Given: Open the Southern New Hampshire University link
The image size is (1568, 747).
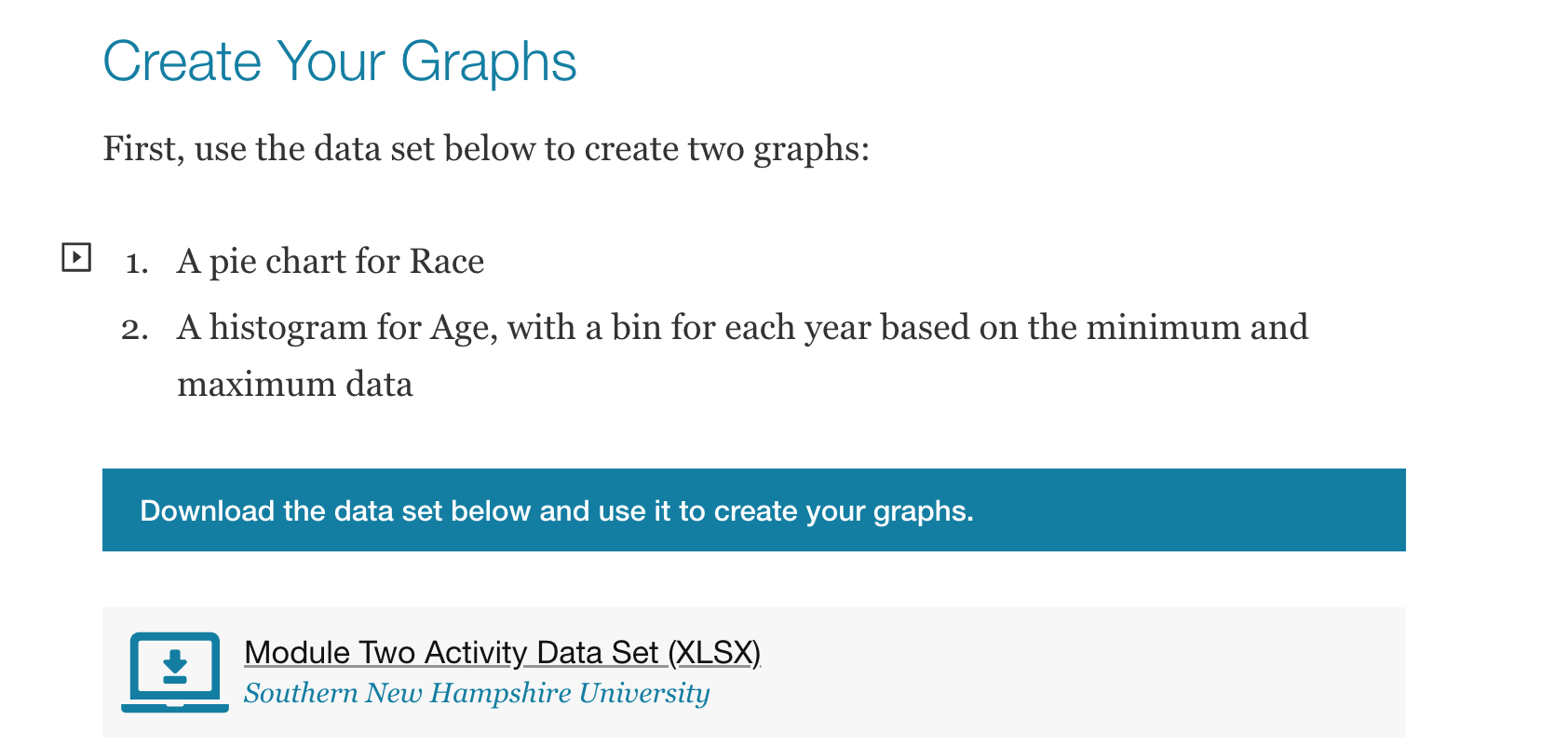Looking at the screenshot, I should point(478,692).
